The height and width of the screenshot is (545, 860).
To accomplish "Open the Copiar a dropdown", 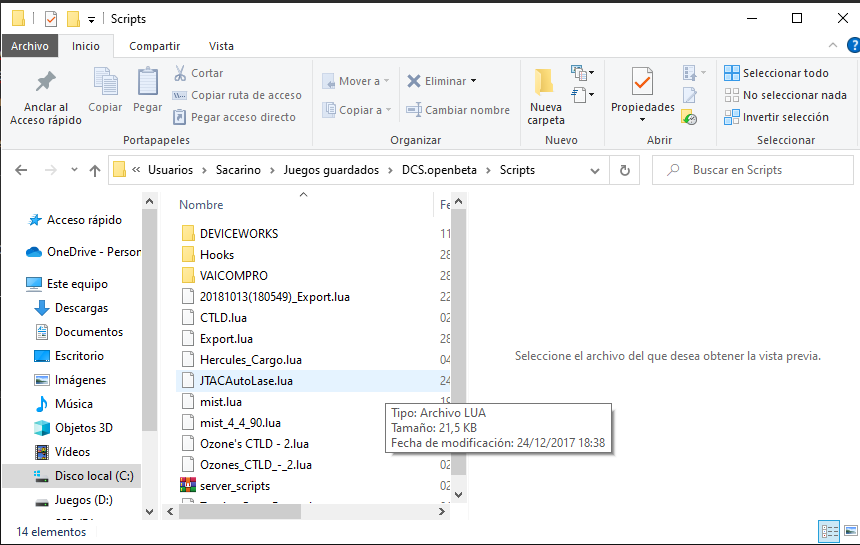I will click(x=357, y=110).
